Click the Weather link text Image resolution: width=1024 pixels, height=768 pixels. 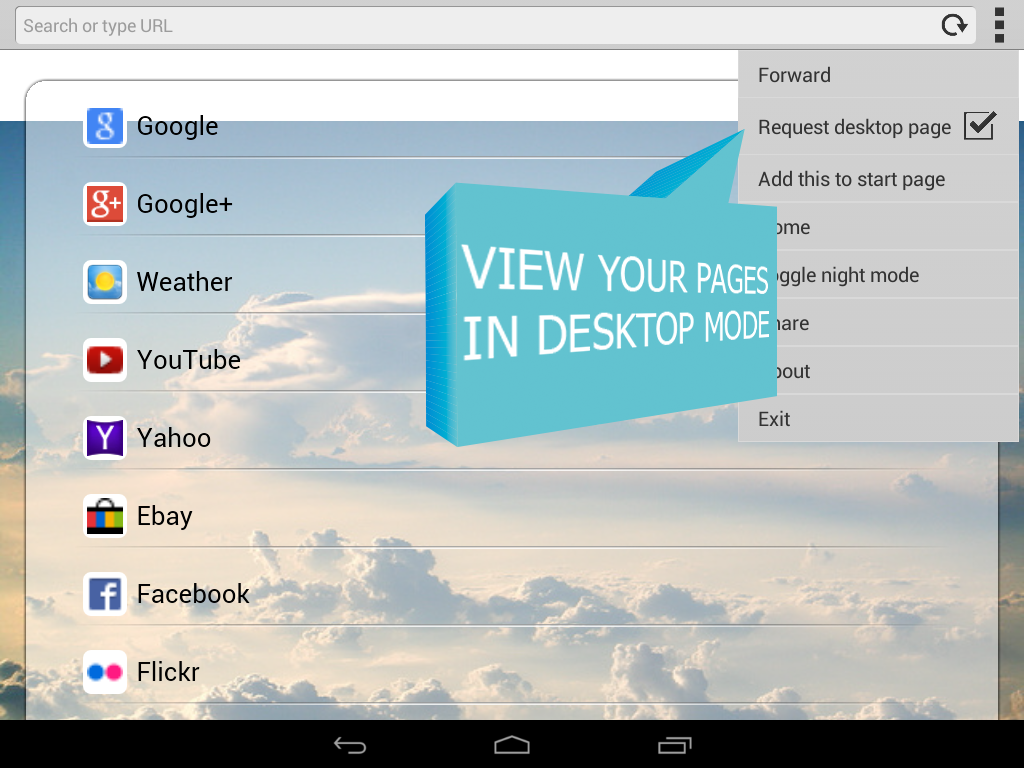point(184,281)
